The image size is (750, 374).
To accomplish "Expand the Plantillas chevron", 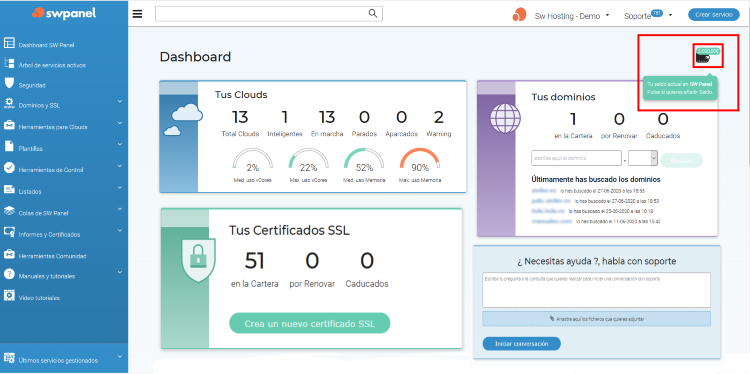I will 120,145.
